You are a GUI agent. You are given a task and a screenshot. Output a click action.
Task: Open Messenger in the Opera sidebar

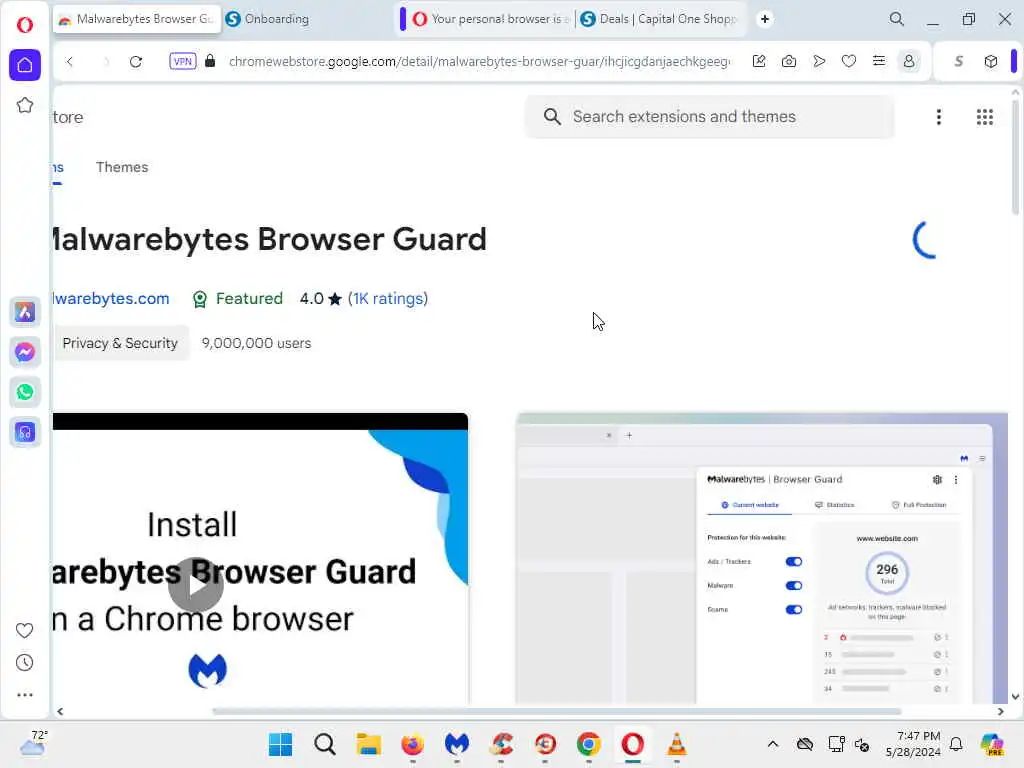coord(25,352)
